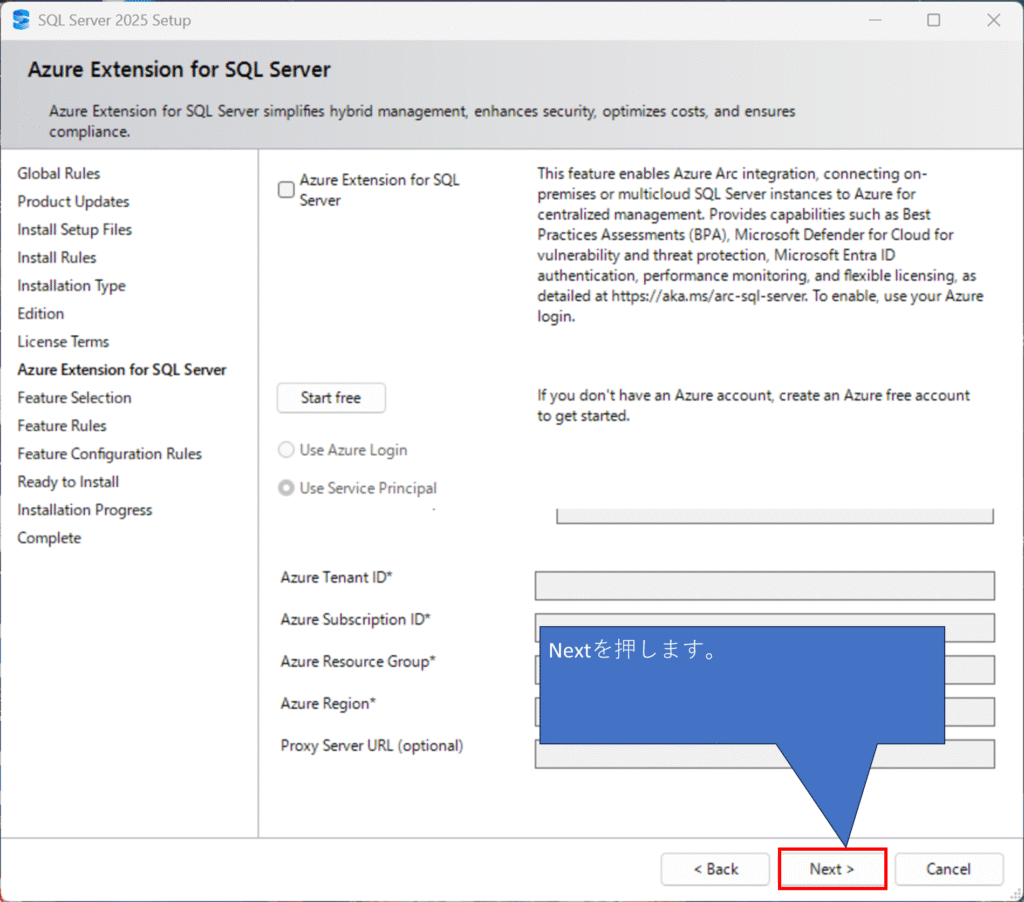This screenshot has height=902, width=1024.
Task: Select the Feature Rules step
Action: [x=62, y=426]
